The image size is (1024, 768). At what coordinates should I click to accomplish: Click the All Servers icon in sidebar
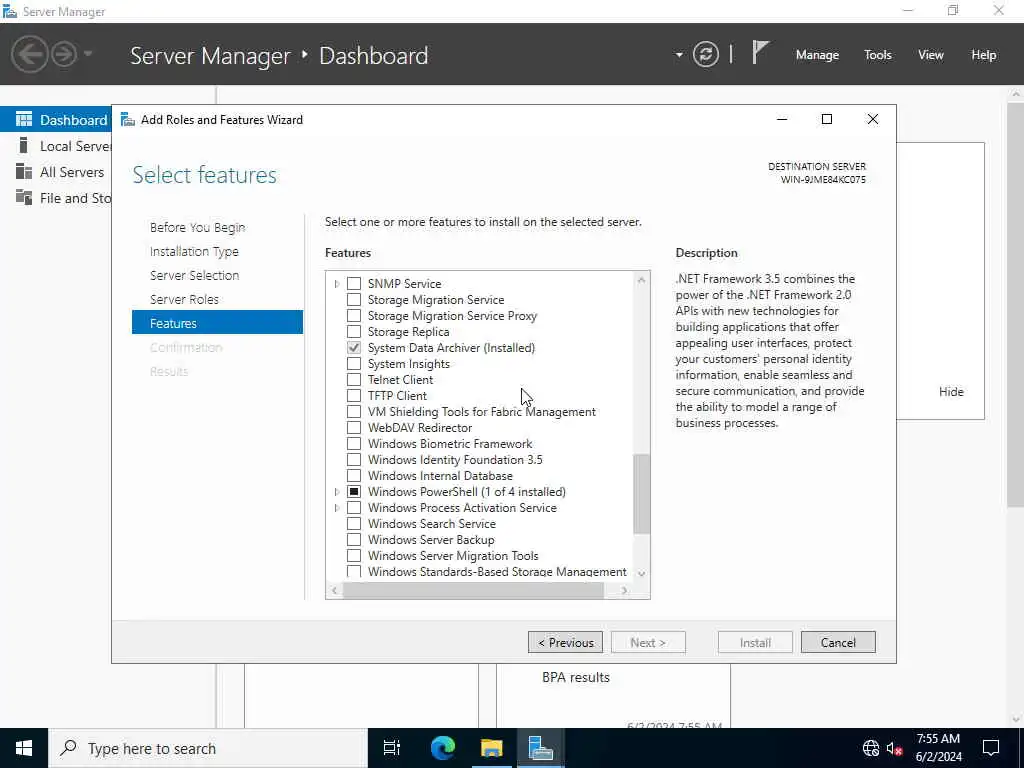click(x=24, y=172)
